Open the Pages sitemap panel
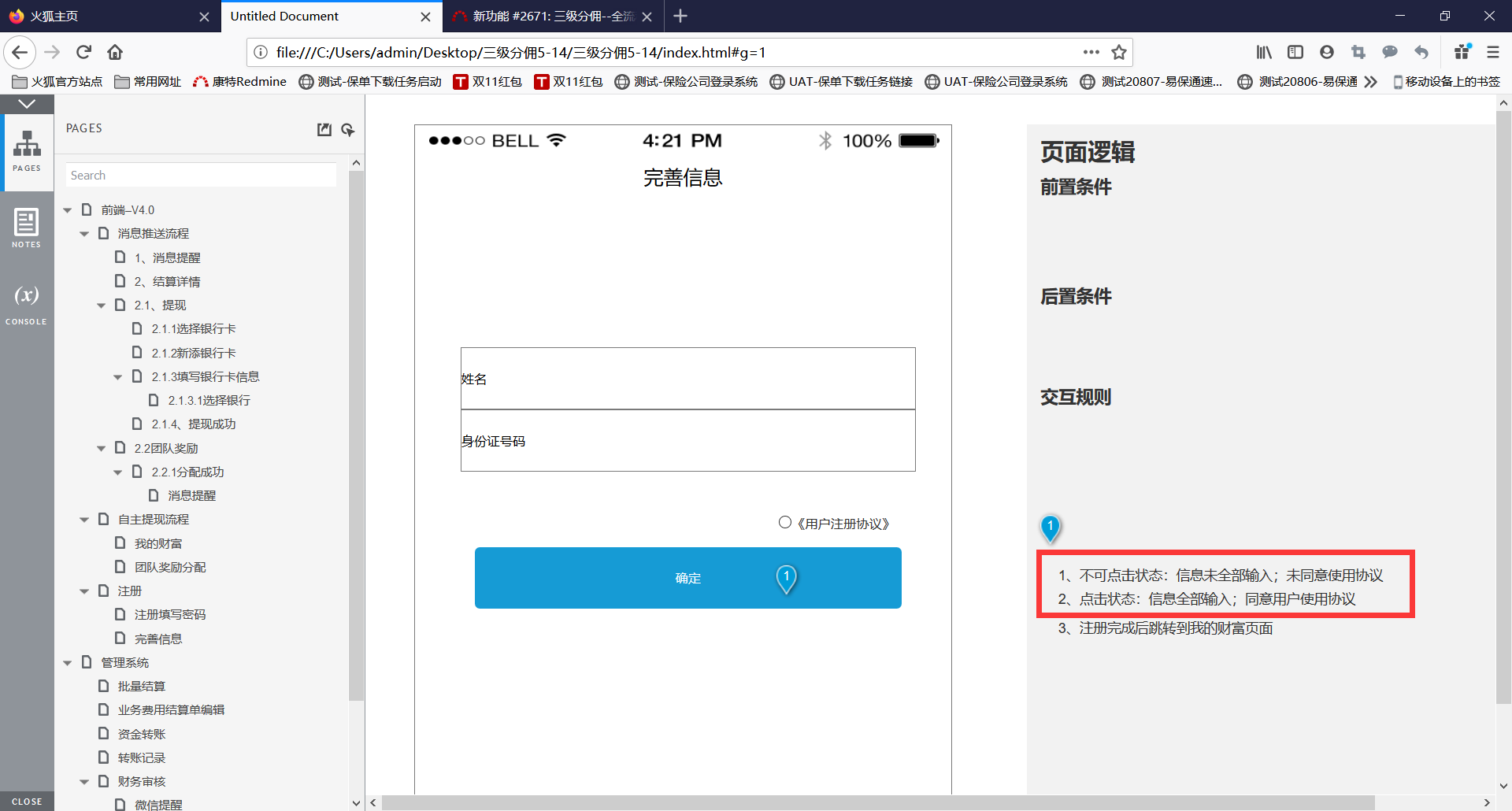Image resolution: width=1512 pixels, height=811 pixels. [27, 151]
